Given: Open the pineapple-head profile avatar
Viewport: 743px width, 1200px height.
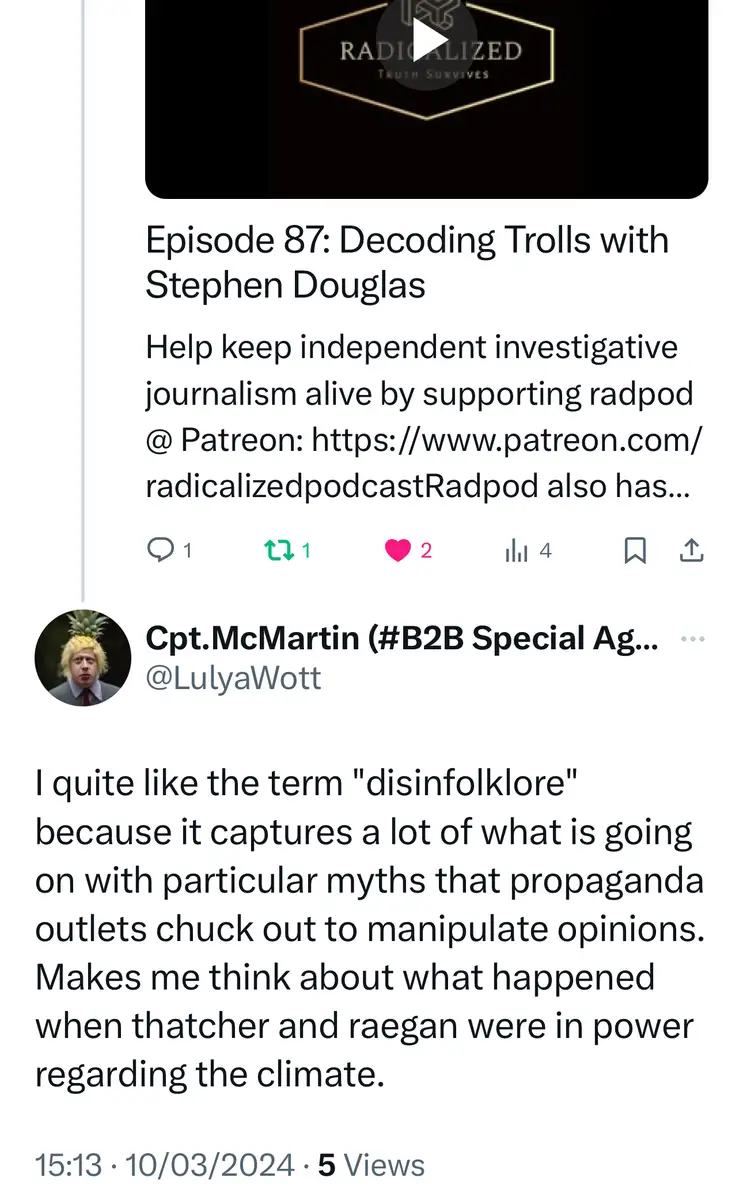Looking at the screenshot, I should pos(82,657).
